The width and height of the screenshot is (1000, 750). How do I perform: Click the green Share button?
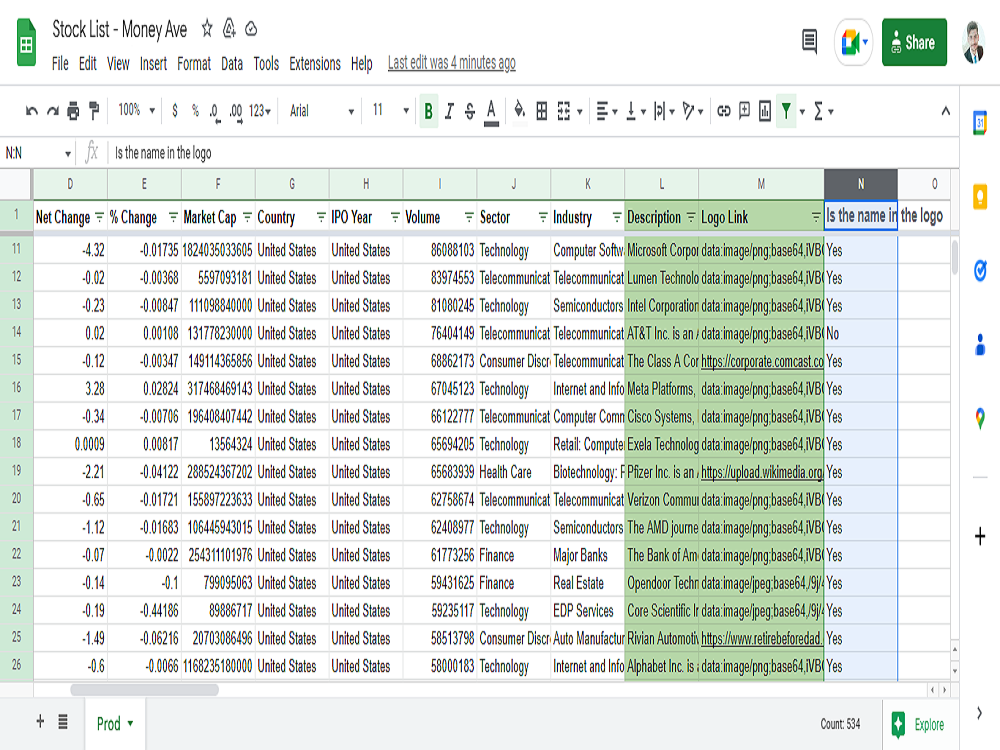914,42
